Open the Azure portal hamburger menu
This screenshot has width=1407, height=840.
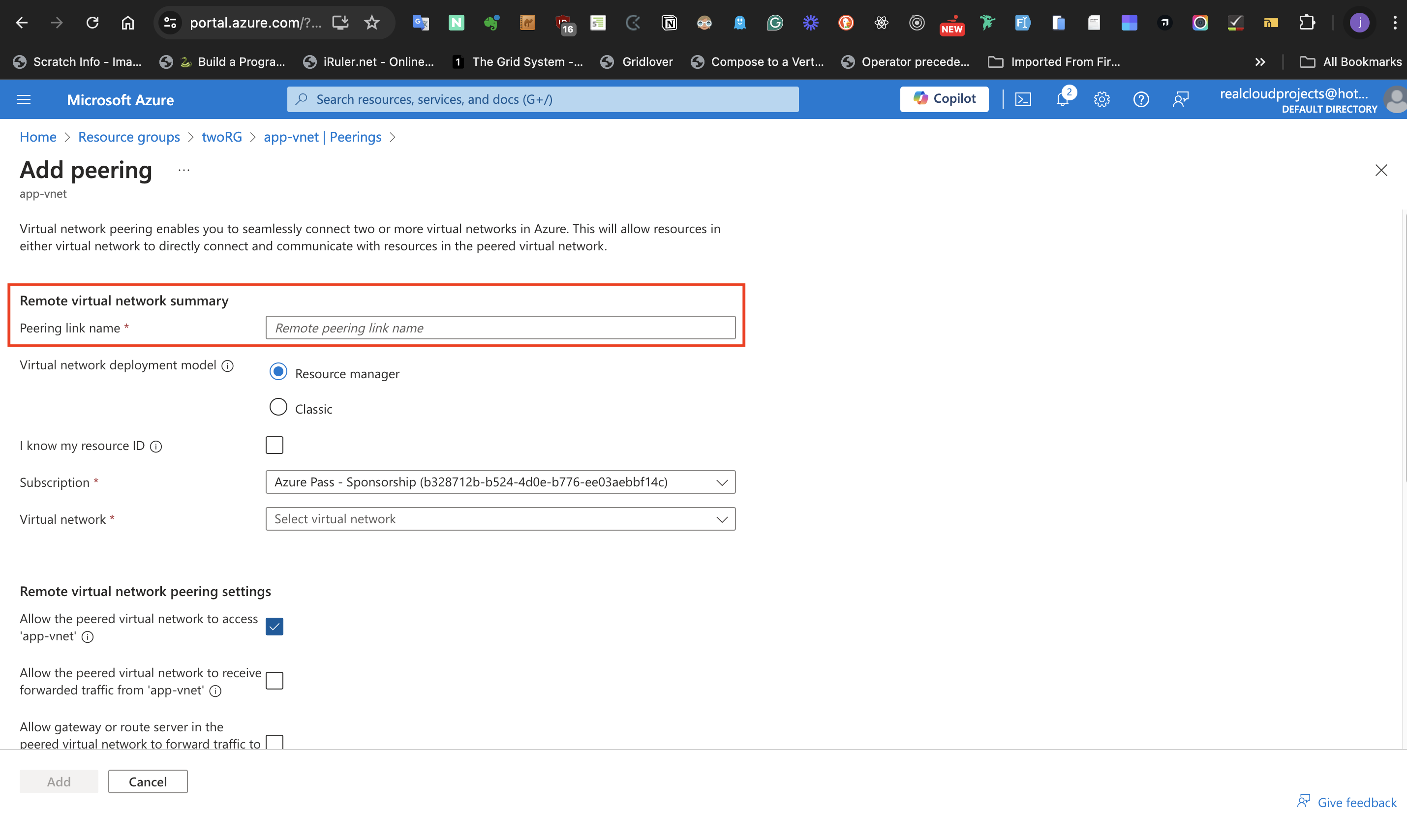[23, 99]
